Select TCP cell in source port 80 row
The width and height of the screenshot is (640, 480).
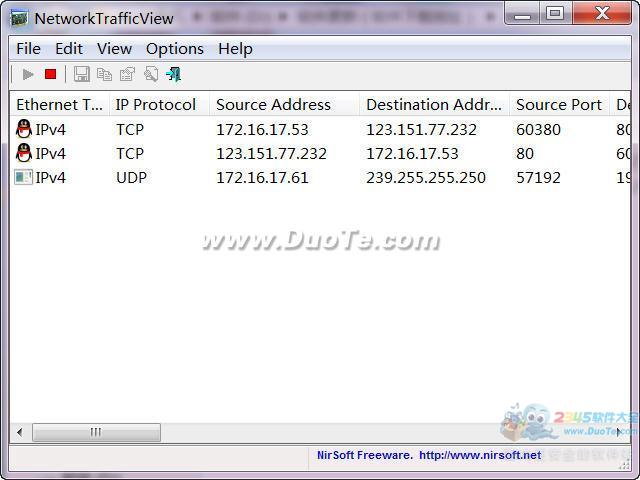point(130,153)
